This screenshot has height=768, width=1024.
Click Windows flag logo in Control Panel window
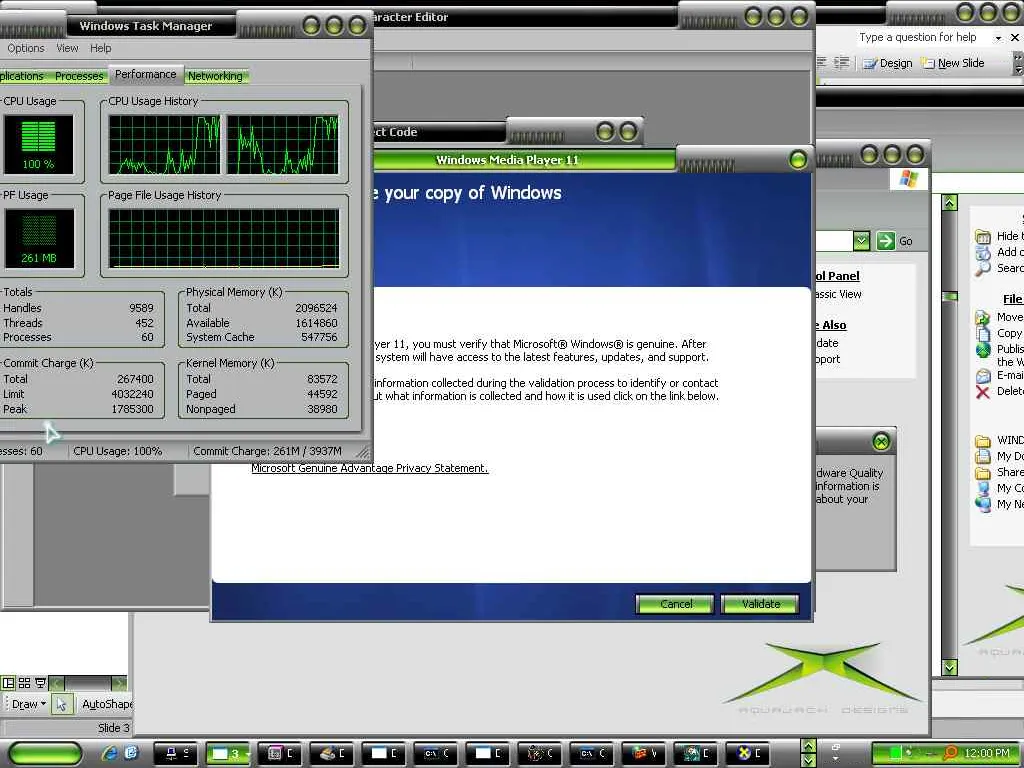(908, 178)
